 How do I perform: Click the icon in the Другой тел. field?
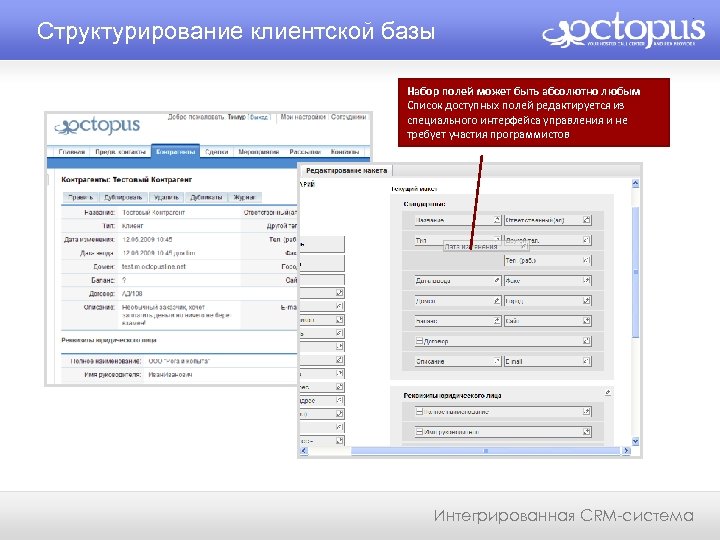[x=586, y=240]
